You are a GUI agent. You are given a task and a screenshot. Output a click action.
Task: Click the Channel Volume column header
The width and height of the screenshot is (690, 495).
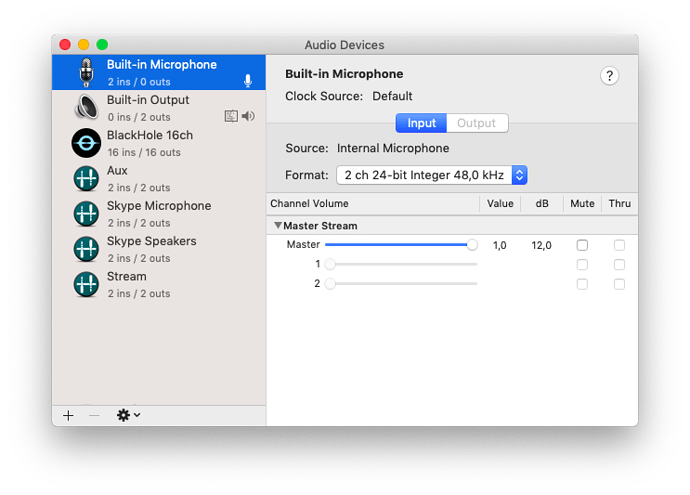(309, 204)
